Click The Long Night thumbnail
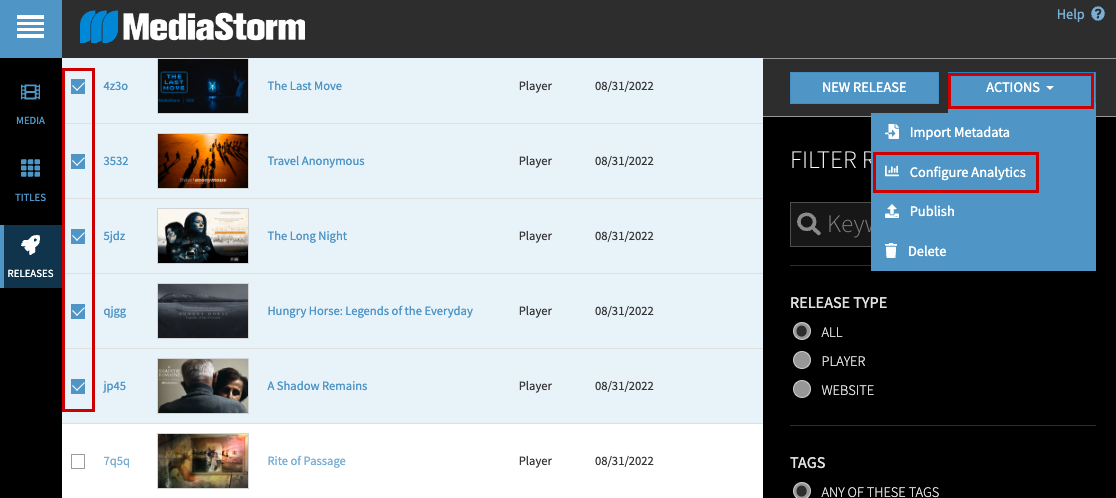Viewport: 1116px width, 498px height. [203, 236]
